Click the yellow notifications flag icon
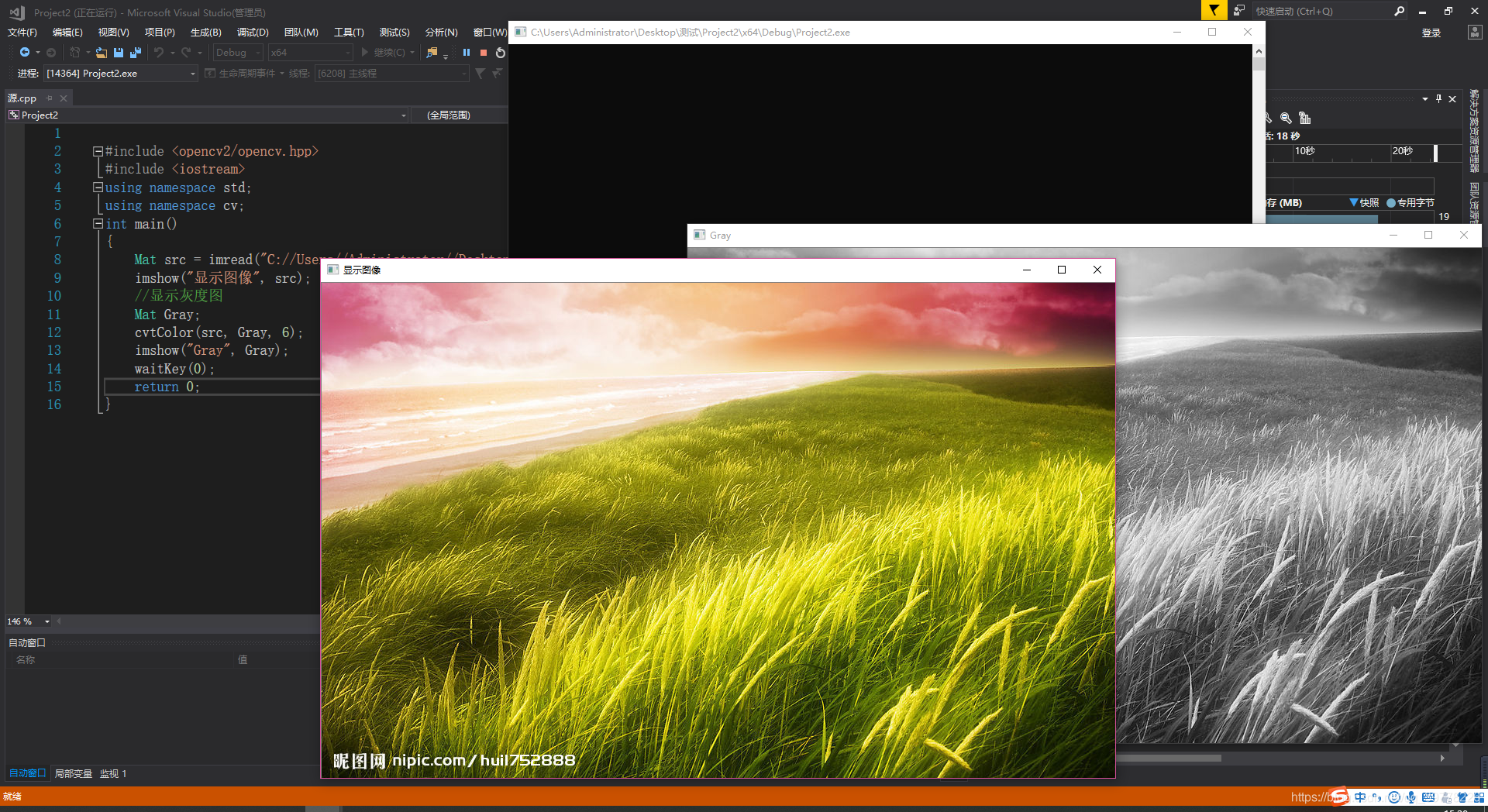1488x812 pixels. pos(1214,10)
